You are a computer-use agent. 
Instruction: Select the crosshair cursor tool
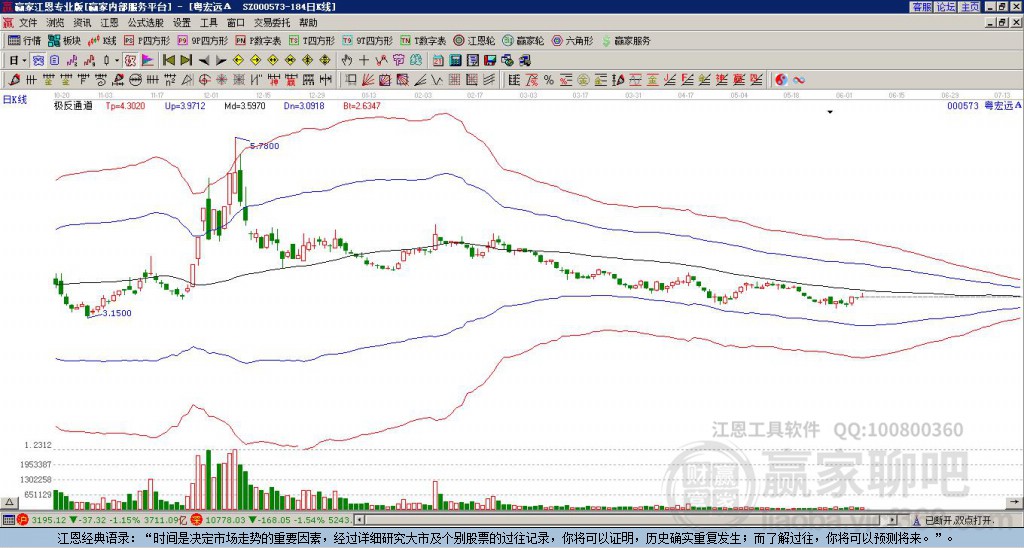pyautogui.click(x=364, y=61)
